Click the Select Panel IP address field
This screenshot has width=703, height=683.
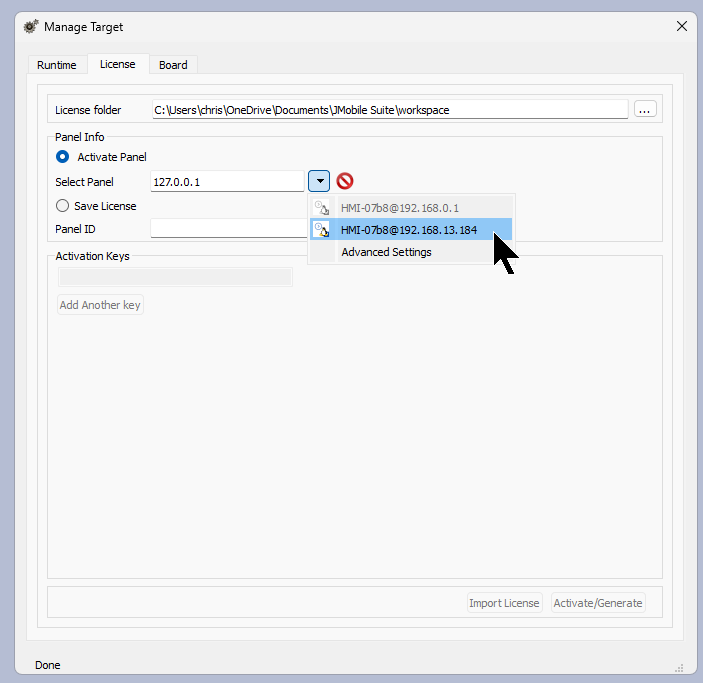pyautogui.click(x=227, y=182)
